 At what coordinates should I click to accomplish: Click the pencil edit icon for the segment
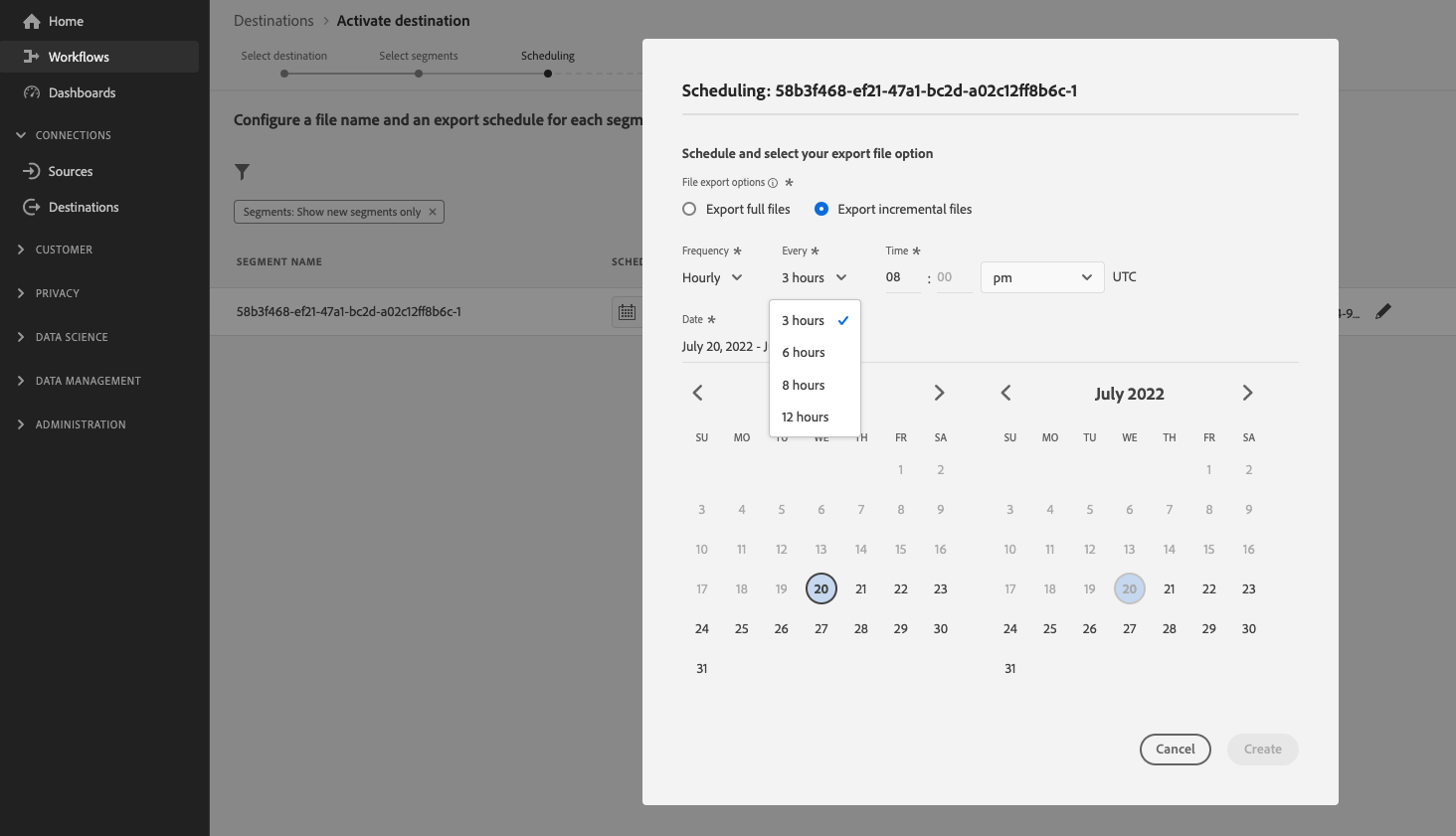click(x=1382, y=311)
